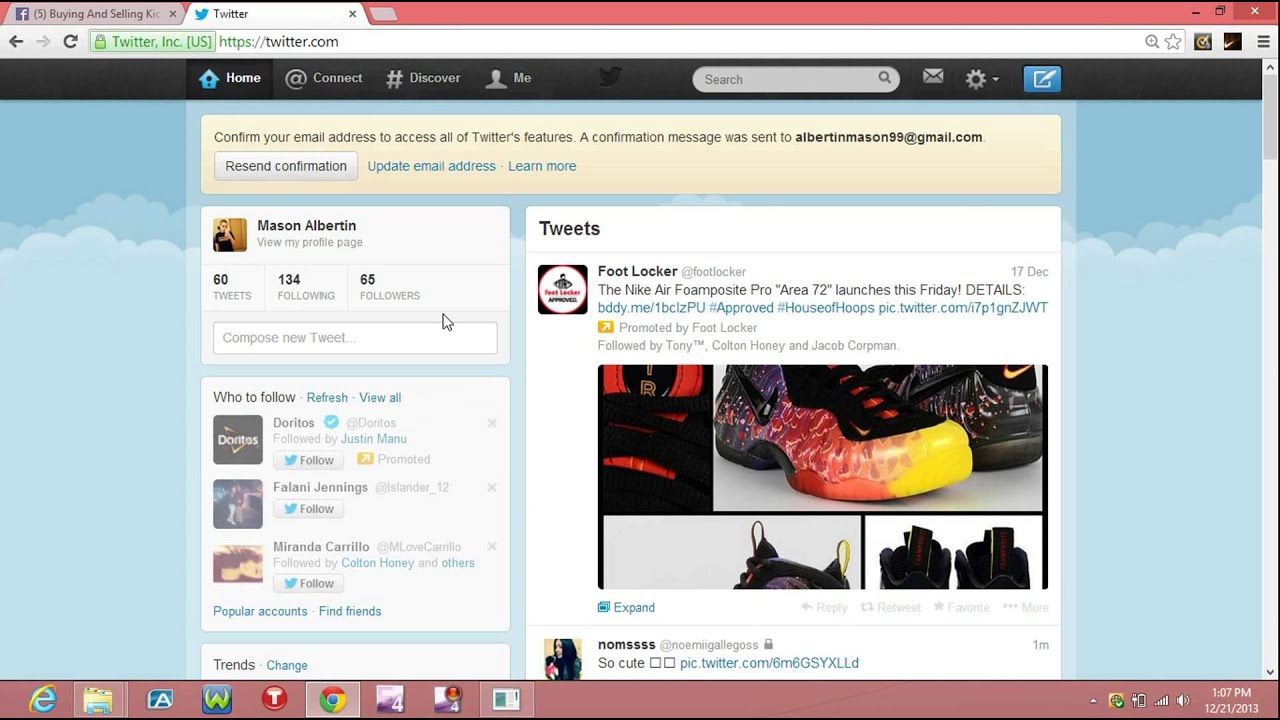Image resolution: width=1280 pixels, height=720 pixels.
Task: Open More options on Foot Locker tweet
Action: (1026, 608)
